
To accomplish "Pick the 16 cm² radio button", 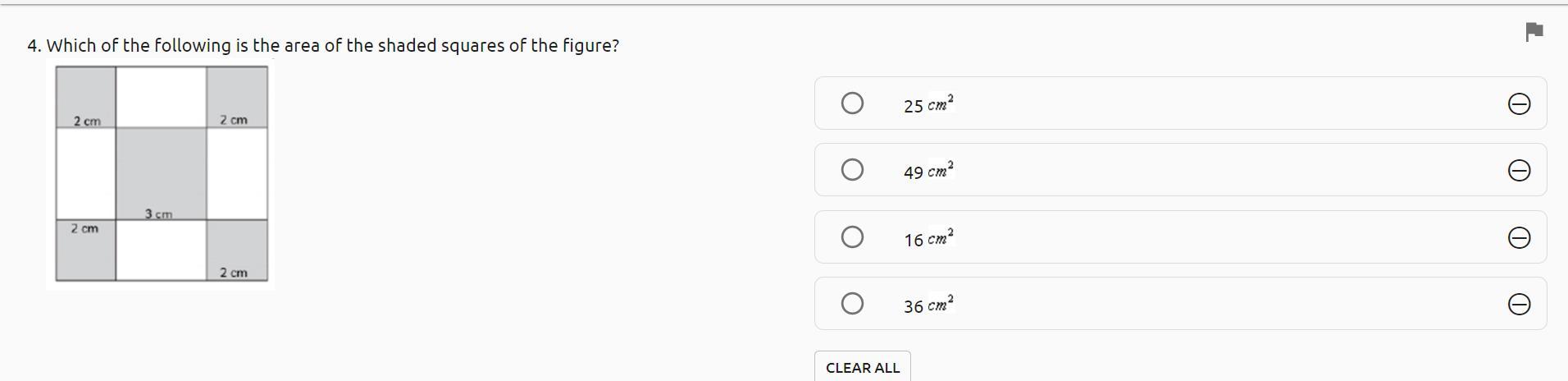I will click(852, 237).
